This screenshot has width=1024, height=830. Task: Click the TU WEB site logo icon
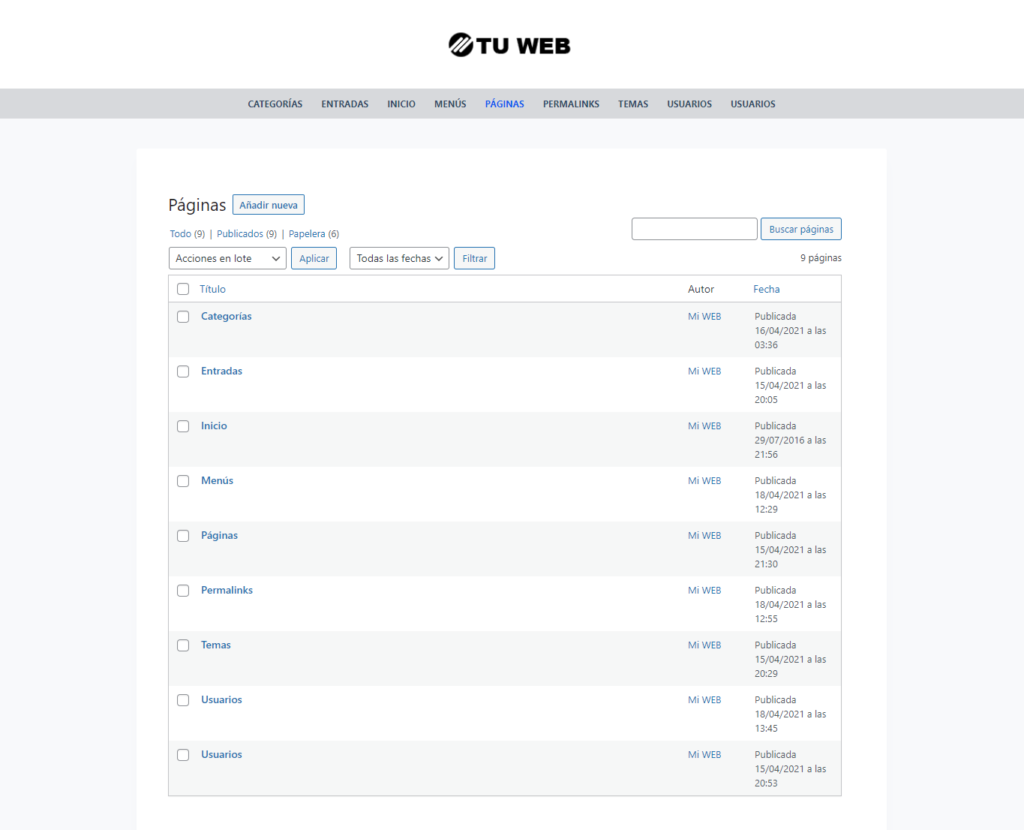459,44
